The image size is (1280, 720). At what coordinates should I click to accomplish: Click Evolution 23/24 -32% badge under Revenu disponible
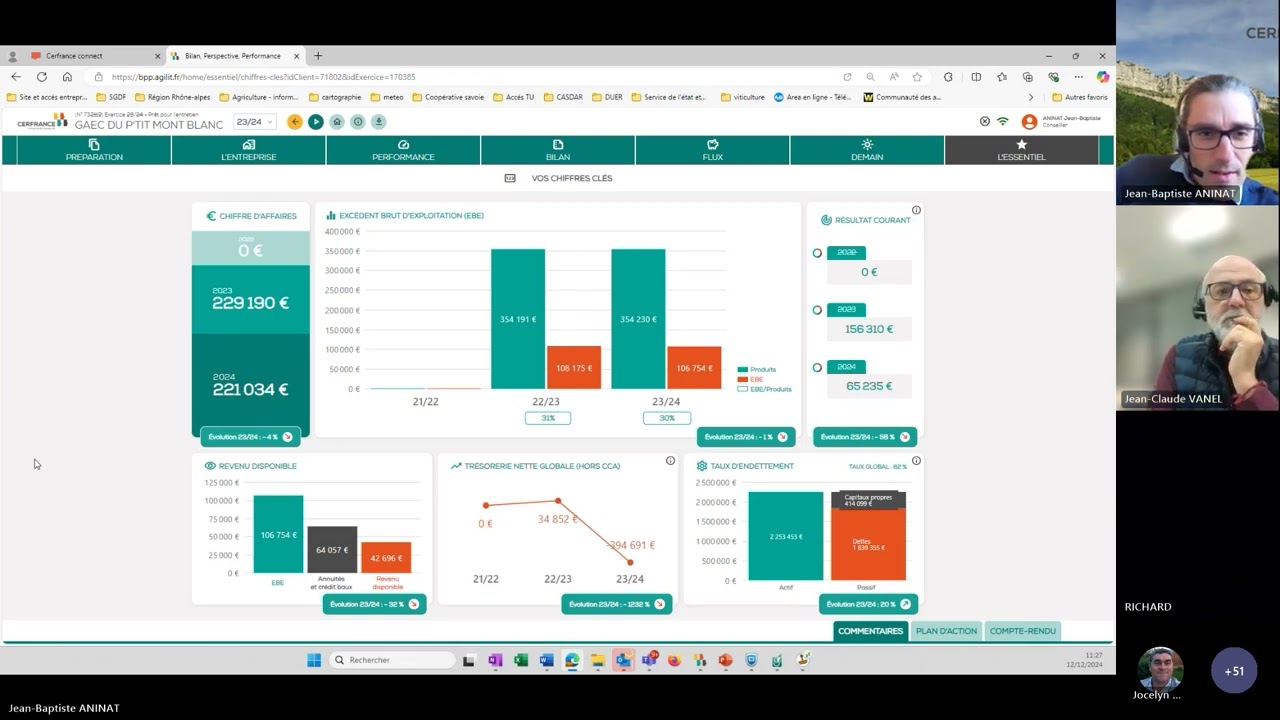pyautogui.click(x=375, y=604)
